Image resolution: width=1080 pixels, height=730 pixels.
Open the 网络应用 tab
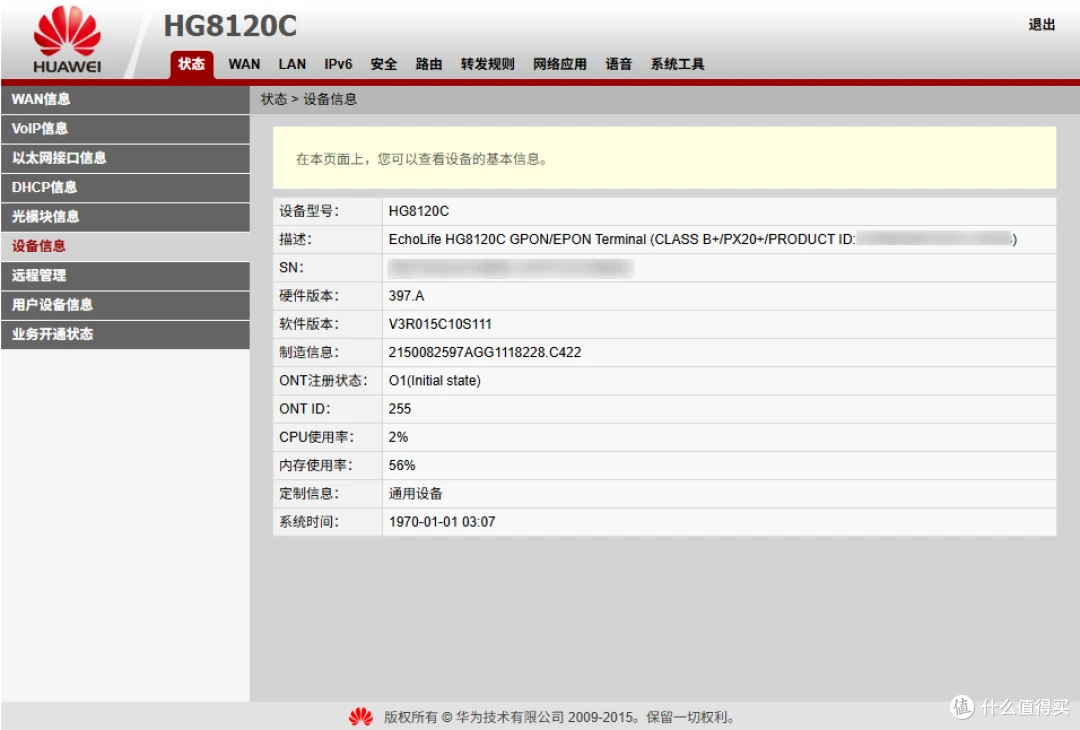coord(560,65)
